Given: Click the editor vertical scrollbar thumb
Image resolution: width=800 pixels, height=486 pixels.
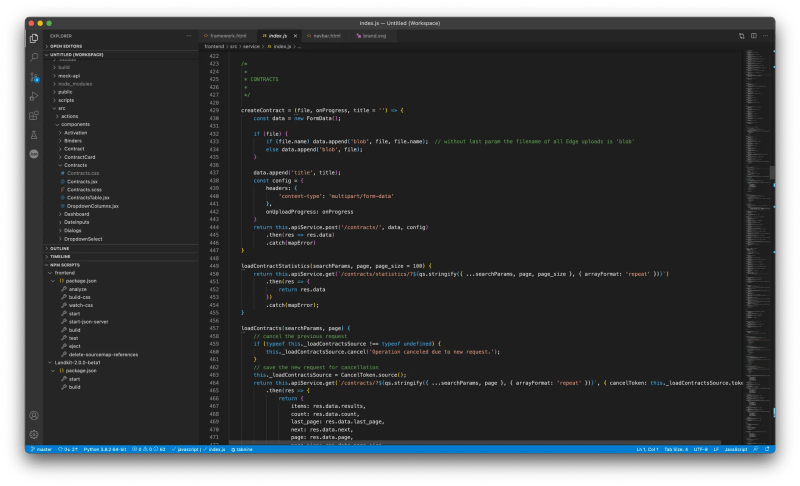Looking at the screenshot, I should [772, 173].
